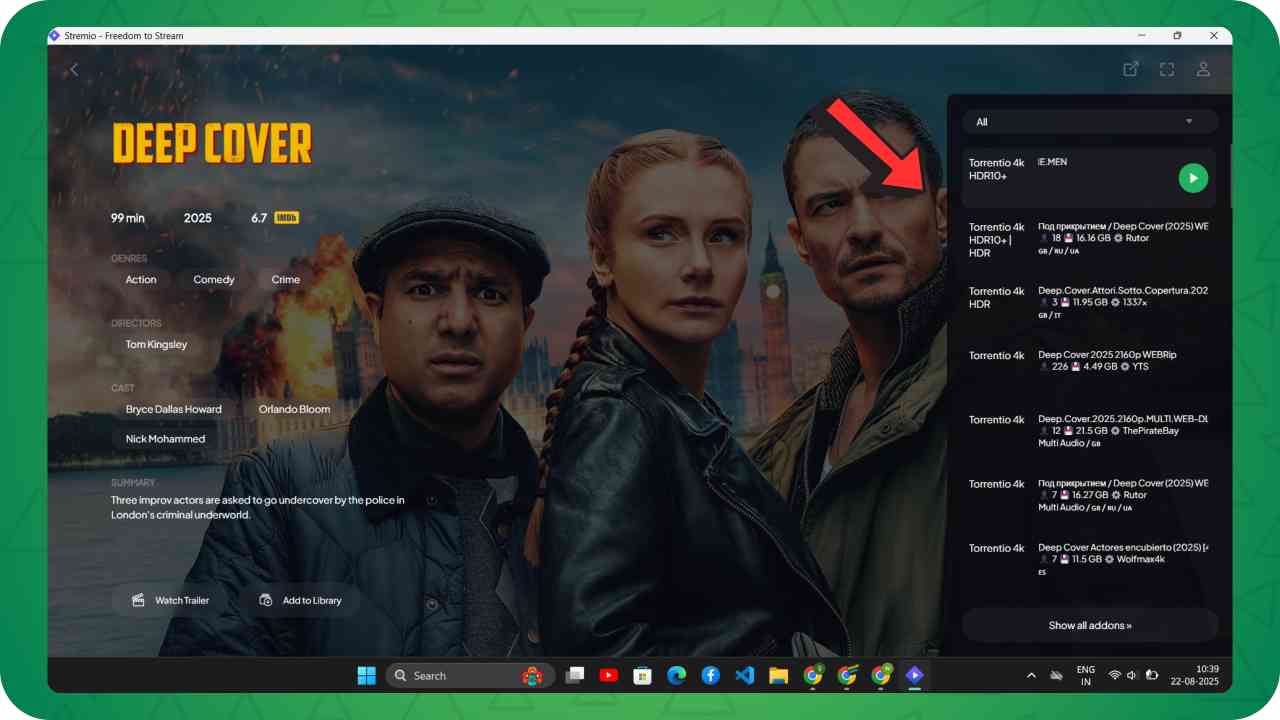Select the Action genre tag
Image resolution: width=1280 pixels, height=720 pixels.
[141, 280]
